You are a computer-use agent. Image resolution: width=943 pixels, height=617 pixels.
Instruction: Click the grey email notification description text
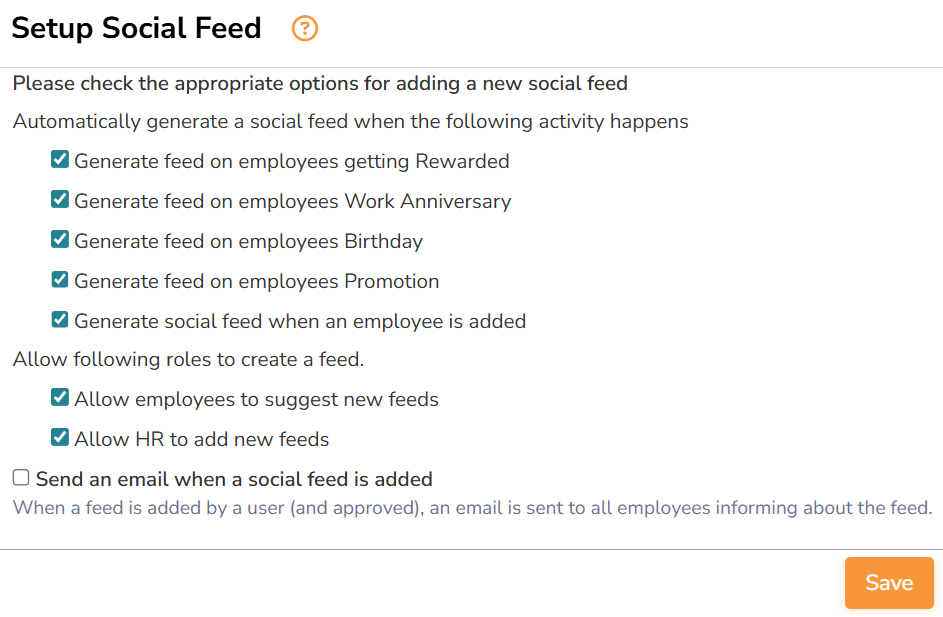click(x=472, y=508)
